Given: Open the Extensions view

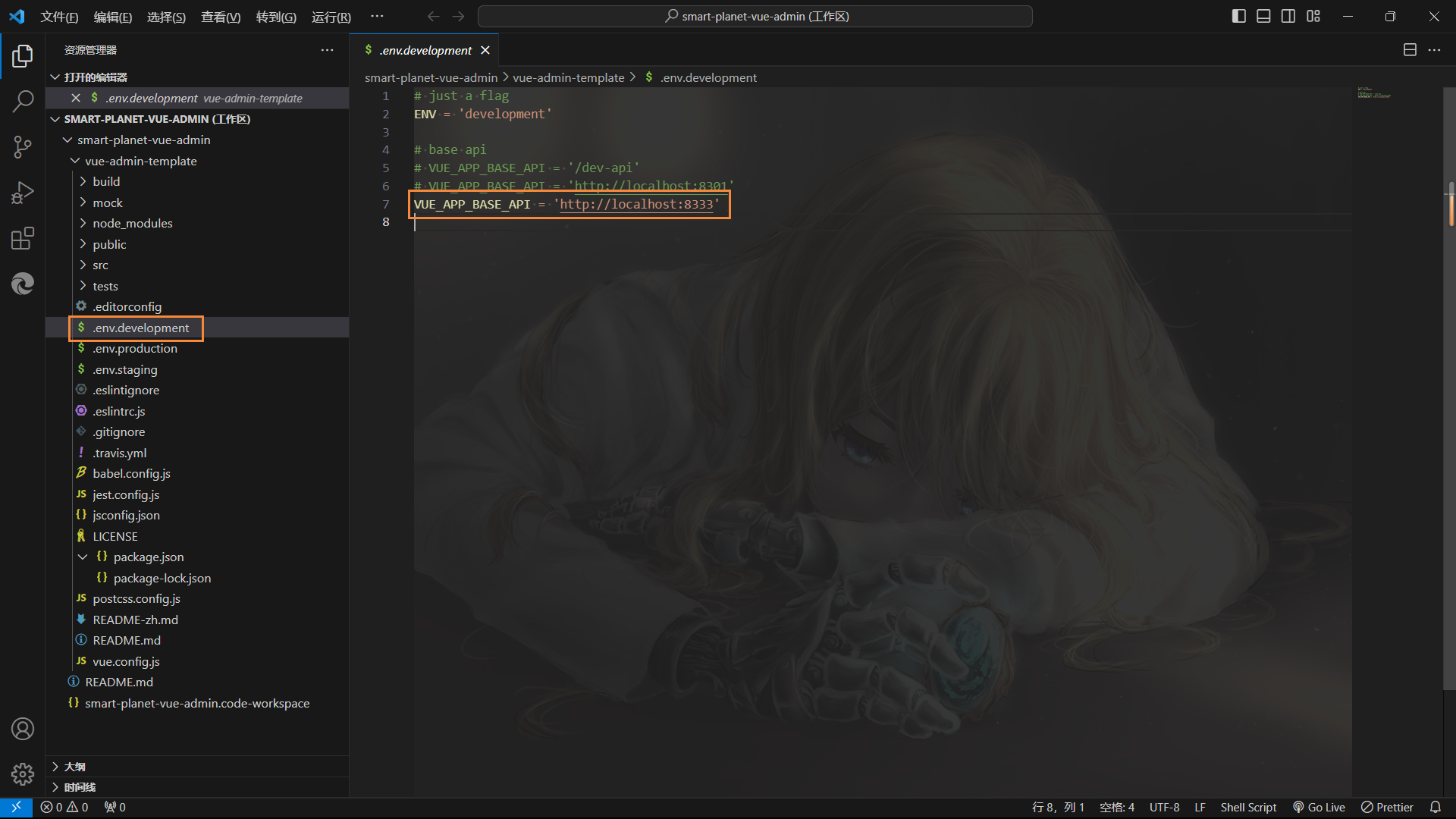Looking at the screenshot, I should coord(23,239).
